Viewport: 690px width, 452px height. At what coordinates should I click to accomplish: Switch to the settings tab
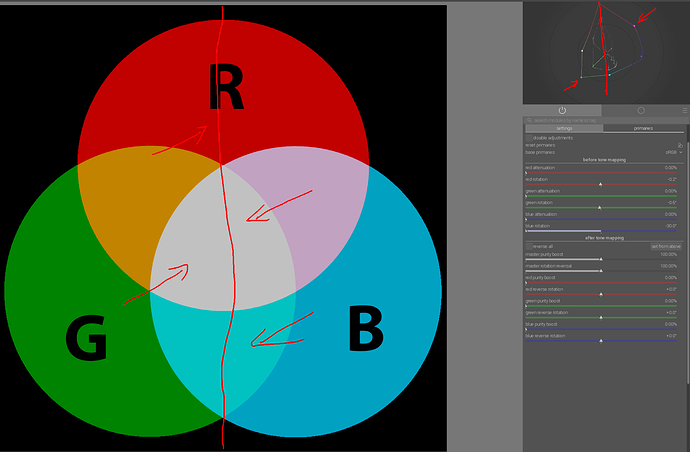pos(564,129)
